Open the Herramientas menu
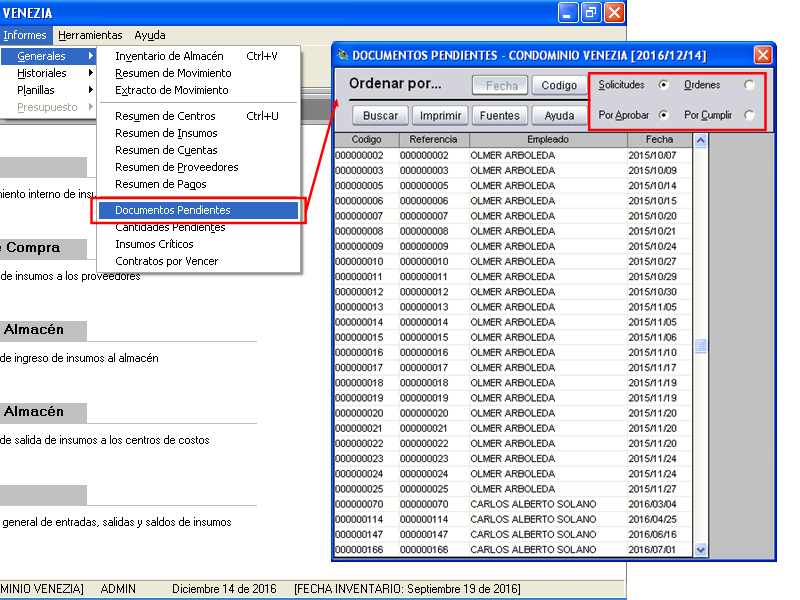800x600 pixels. (90, 35)
